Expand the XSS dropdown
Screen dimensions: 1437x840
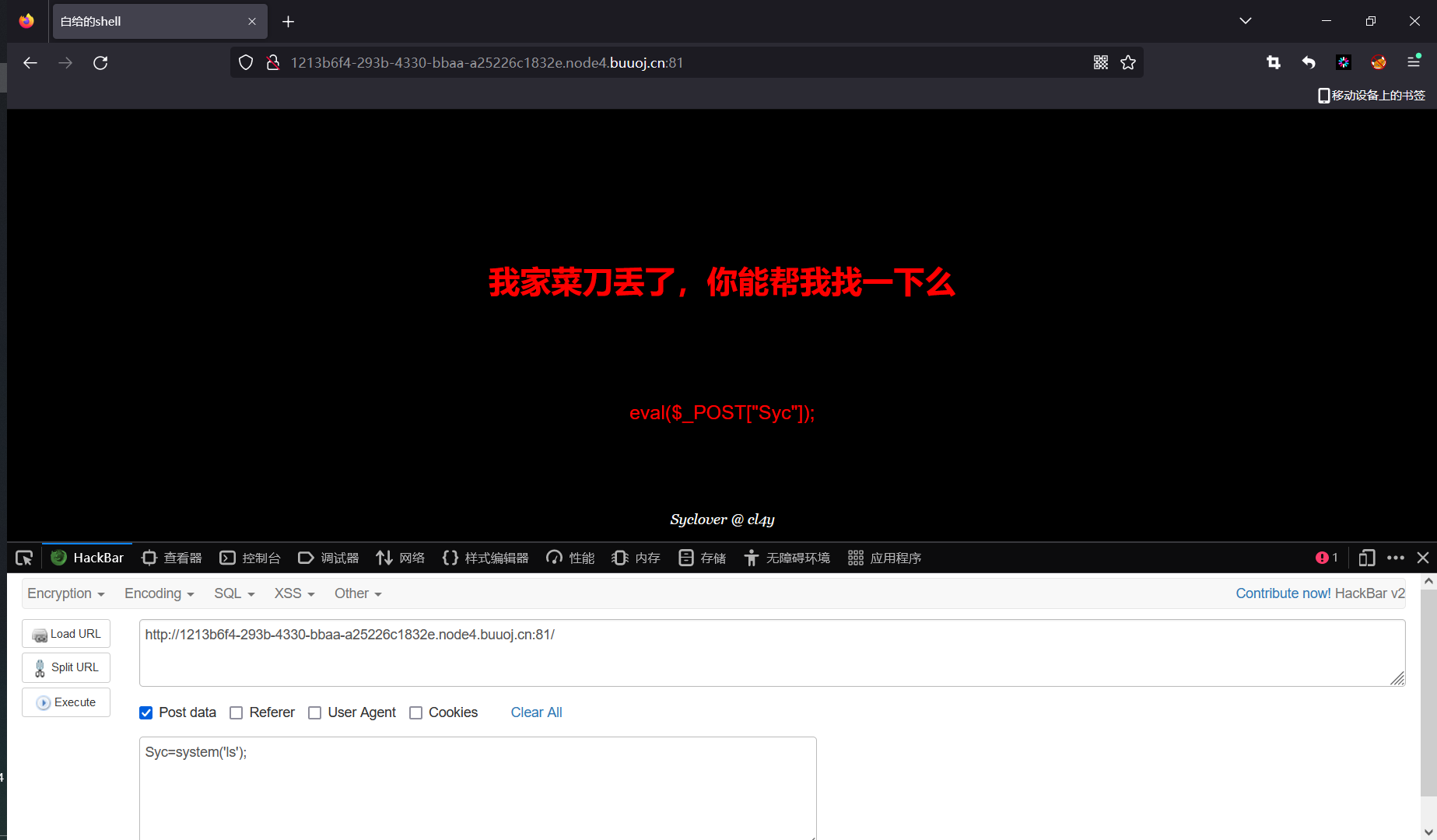coord(294,593)
